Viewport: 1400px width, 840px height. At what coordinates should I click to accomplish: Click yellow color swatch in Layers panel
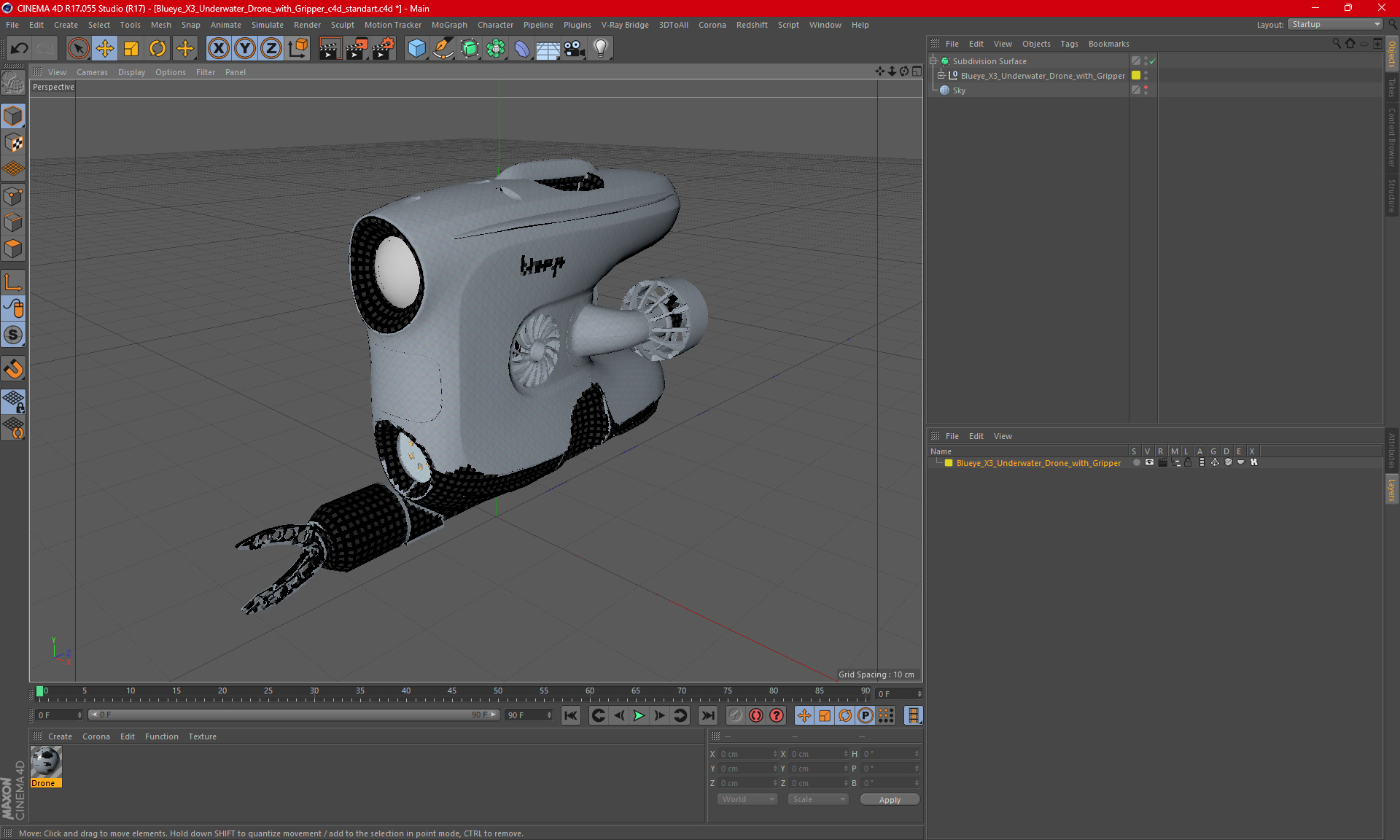point(949,463)
